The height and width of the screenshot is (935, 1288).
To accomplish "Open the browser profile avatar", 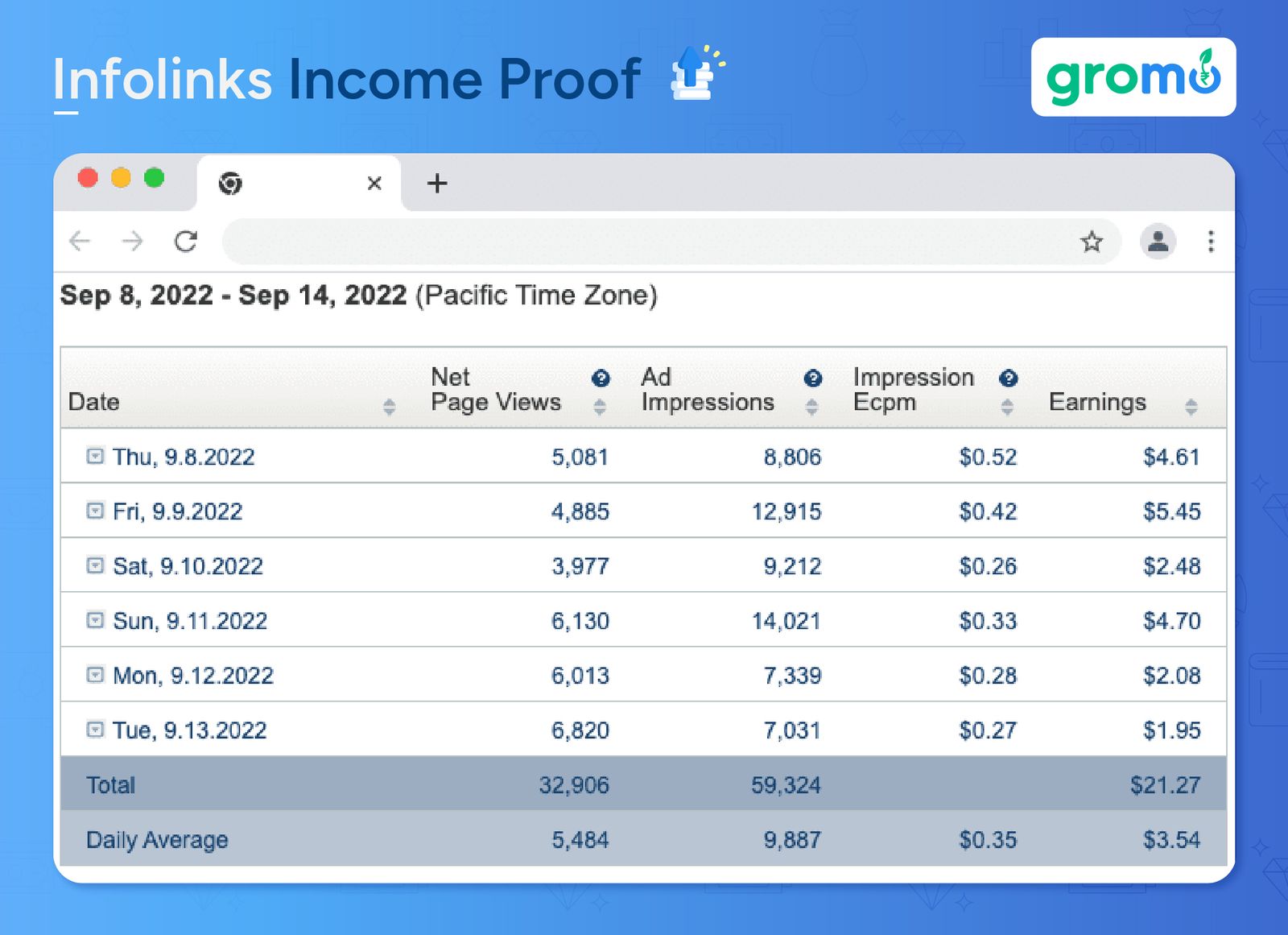I will click(x=1158, y=242).
